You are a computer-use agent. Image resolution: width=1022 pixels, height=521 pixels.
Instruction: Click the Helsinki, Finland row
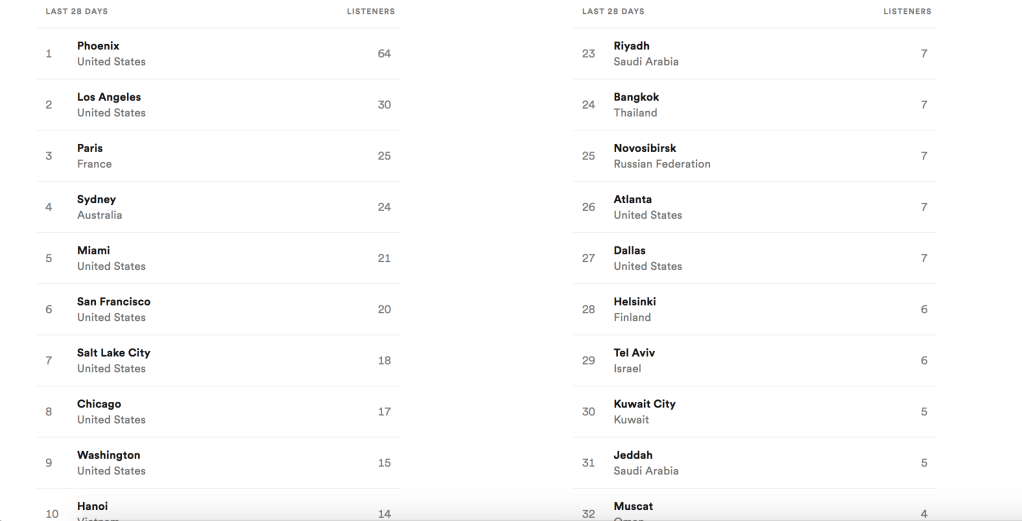[x=754, y=309]
